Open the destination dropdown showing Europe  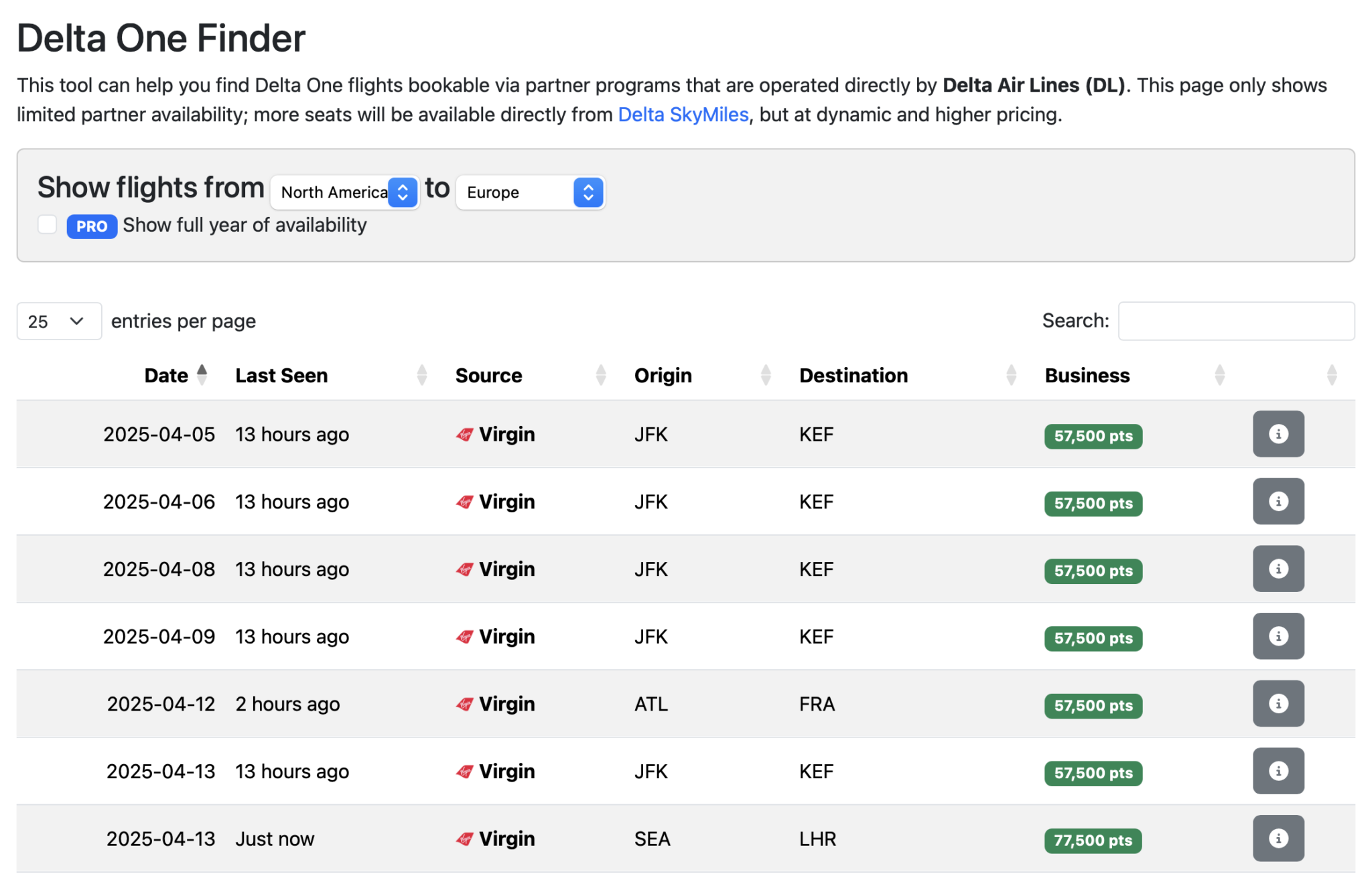(530, 192)
